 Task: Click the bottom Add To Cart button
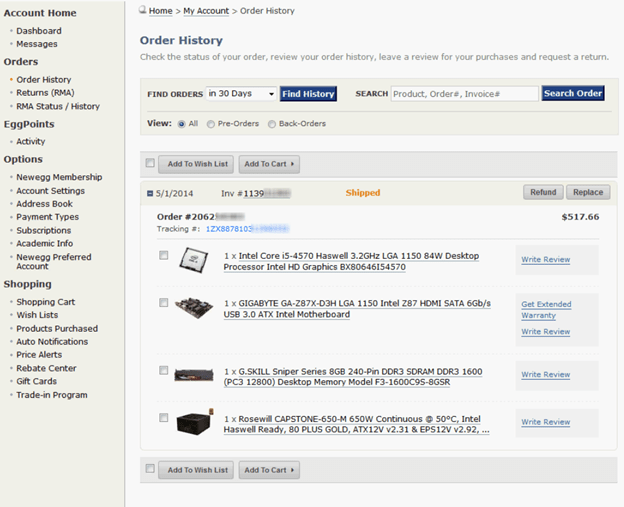pos(269,470)
